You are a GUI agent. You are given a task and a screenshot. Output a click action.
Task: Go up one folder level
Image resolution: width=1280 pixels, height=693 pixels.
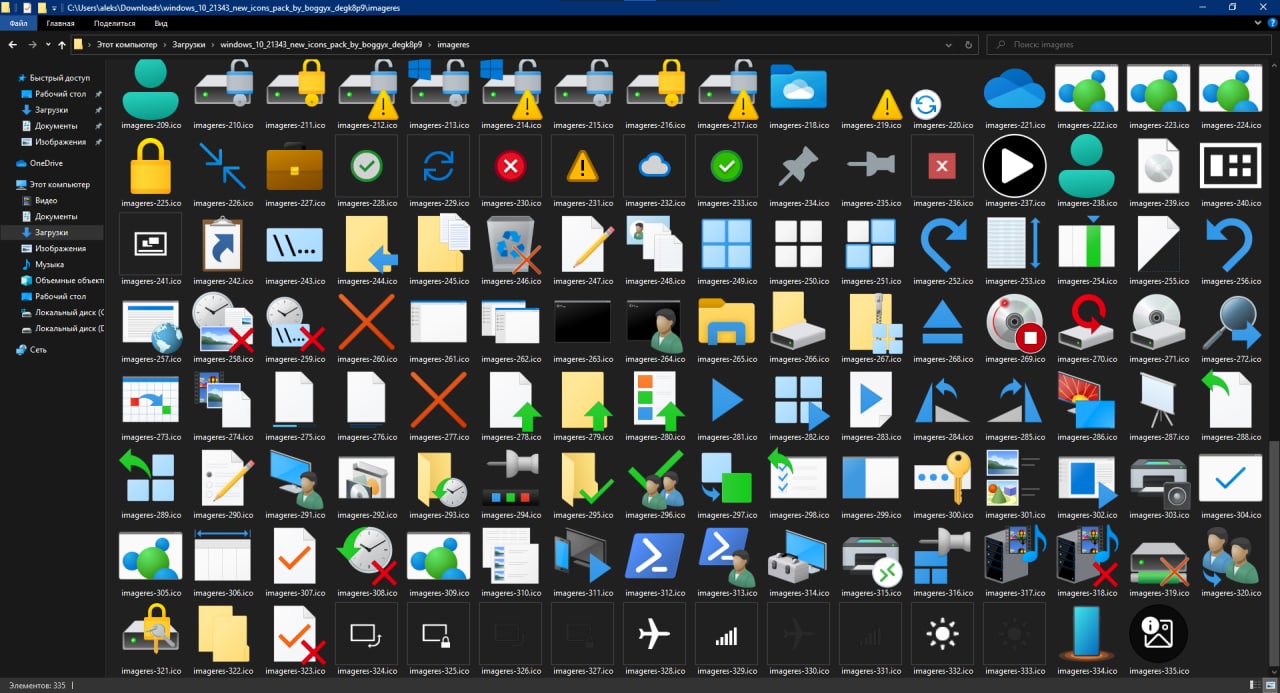[x=62, y=45]
